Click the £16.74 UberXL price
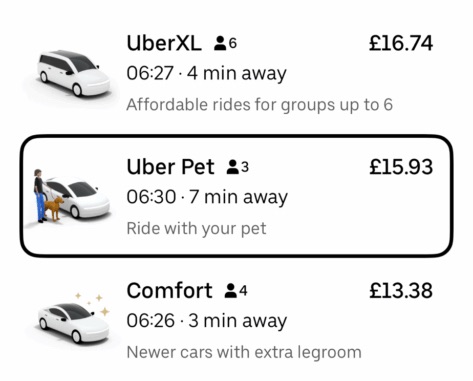 pyautogui.click(x=401, y=43)
